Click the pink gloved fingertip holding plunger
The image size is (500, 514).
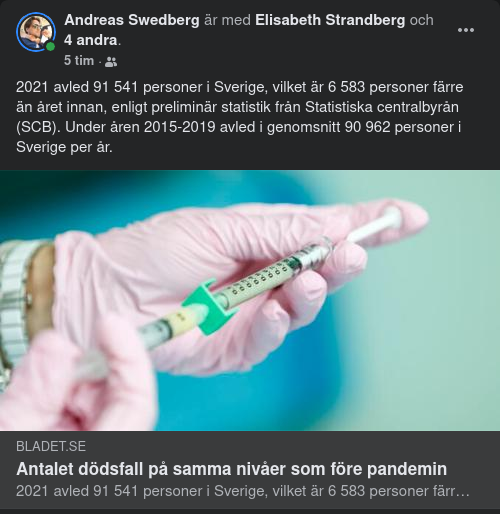(405, 215)
